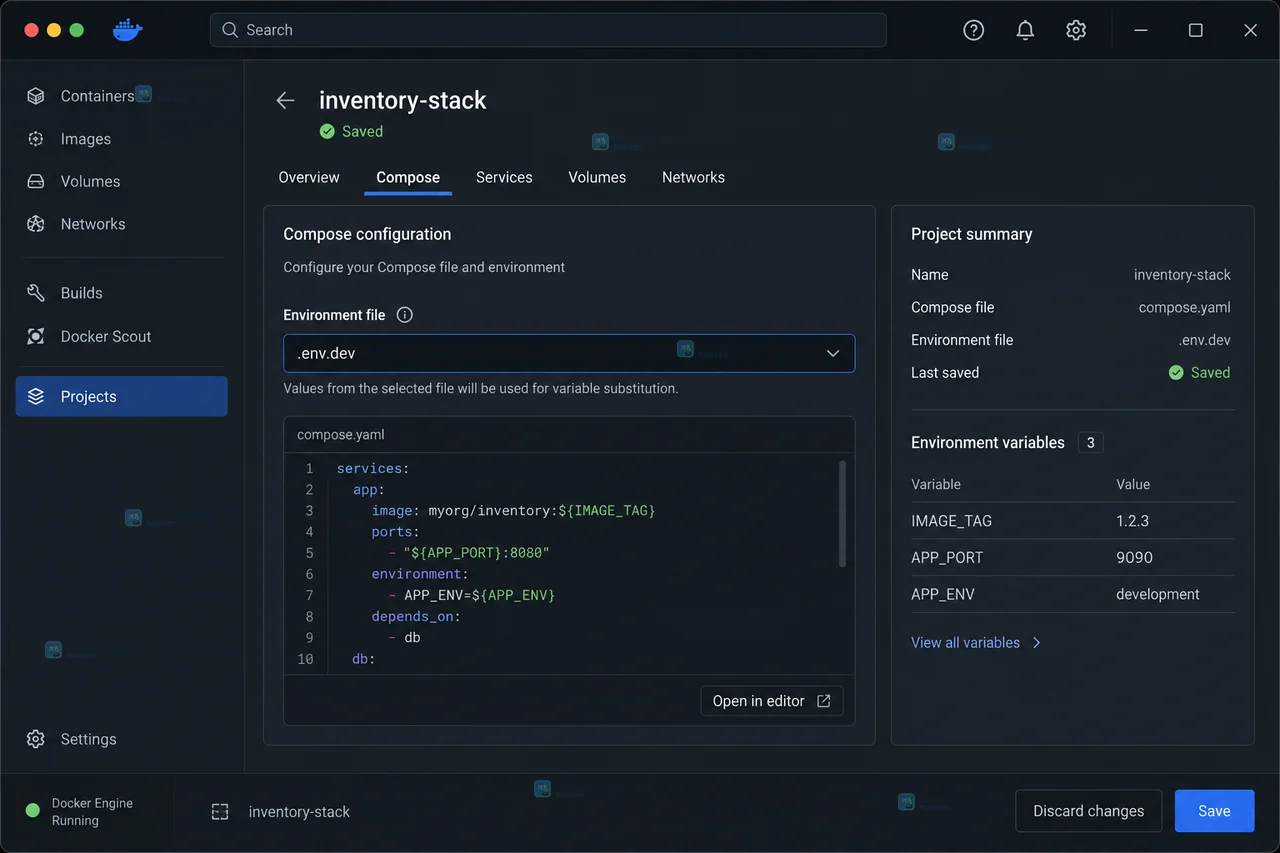The height and width of the screenshot is (853, 1280).
Task: Click the environment variables count badge 3
Action: 1090,442
